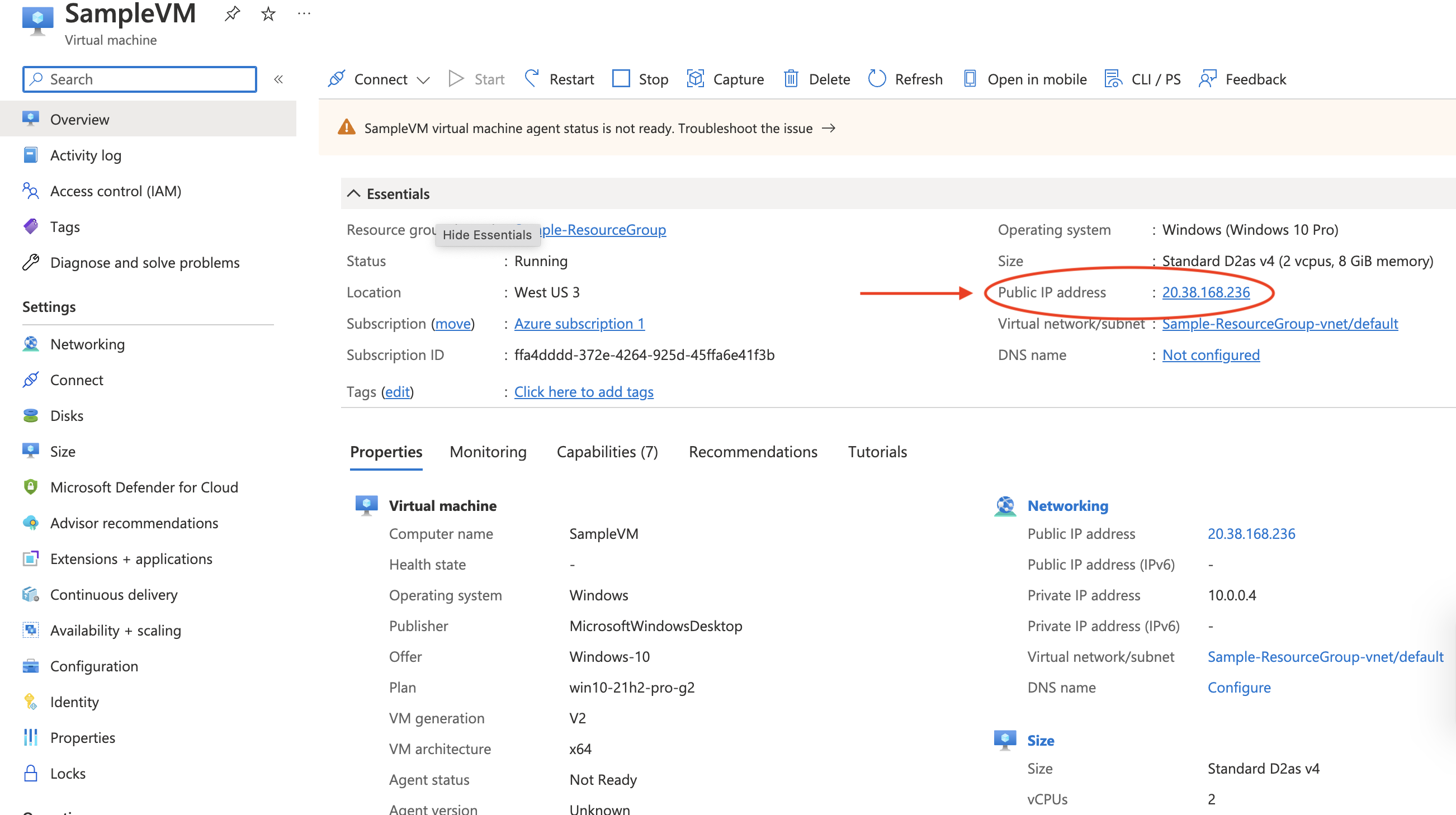Pin SampleVM to the dashboard
This screenshot has height=815, width=1456.
click(231, 13)
